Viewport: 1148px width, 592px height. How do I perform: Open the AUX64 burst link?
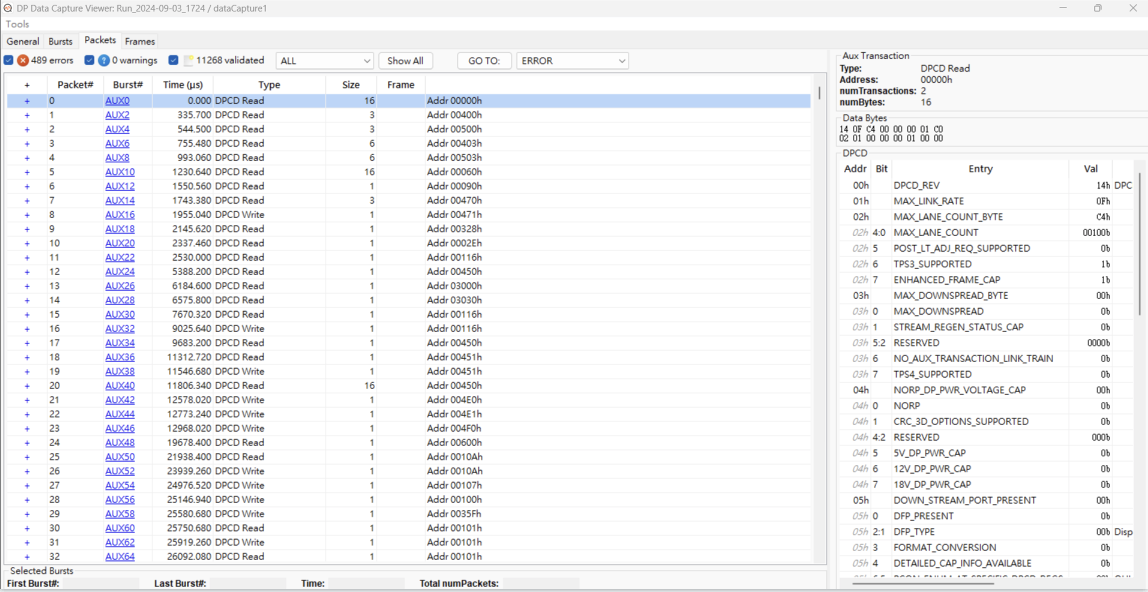119,557
